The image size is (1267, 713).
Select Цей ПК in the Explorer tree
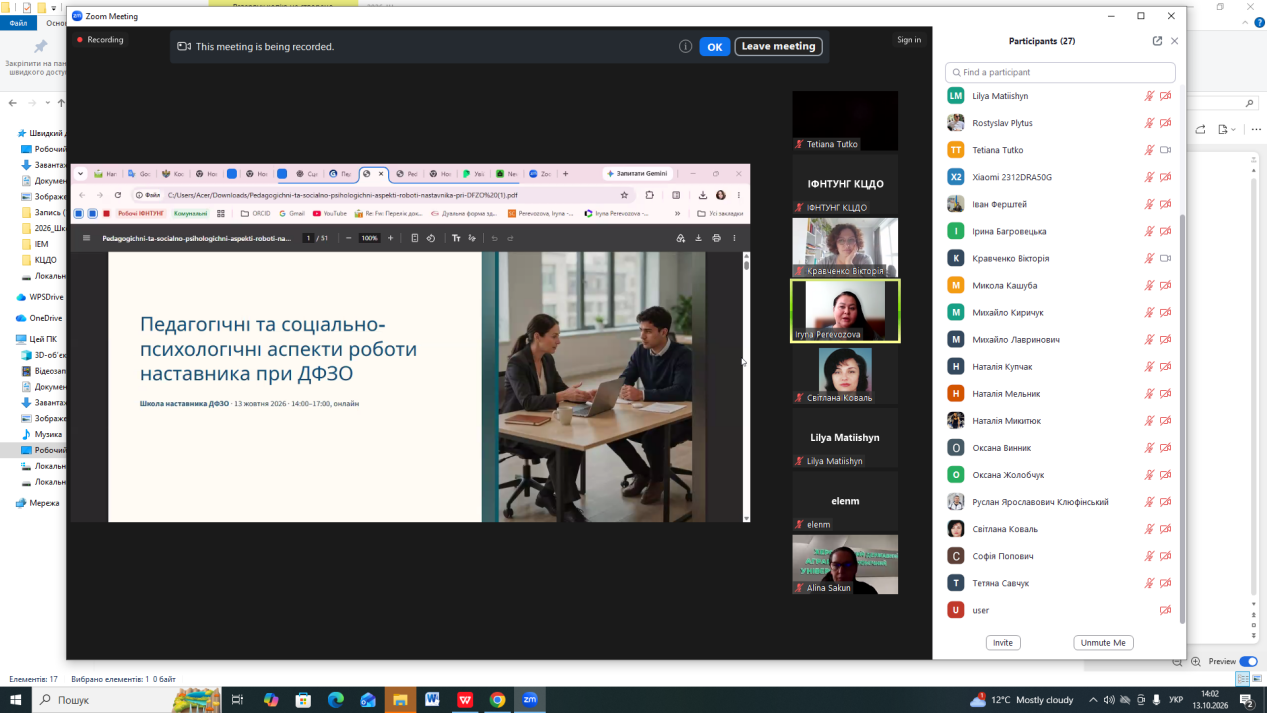coord(43,339)
